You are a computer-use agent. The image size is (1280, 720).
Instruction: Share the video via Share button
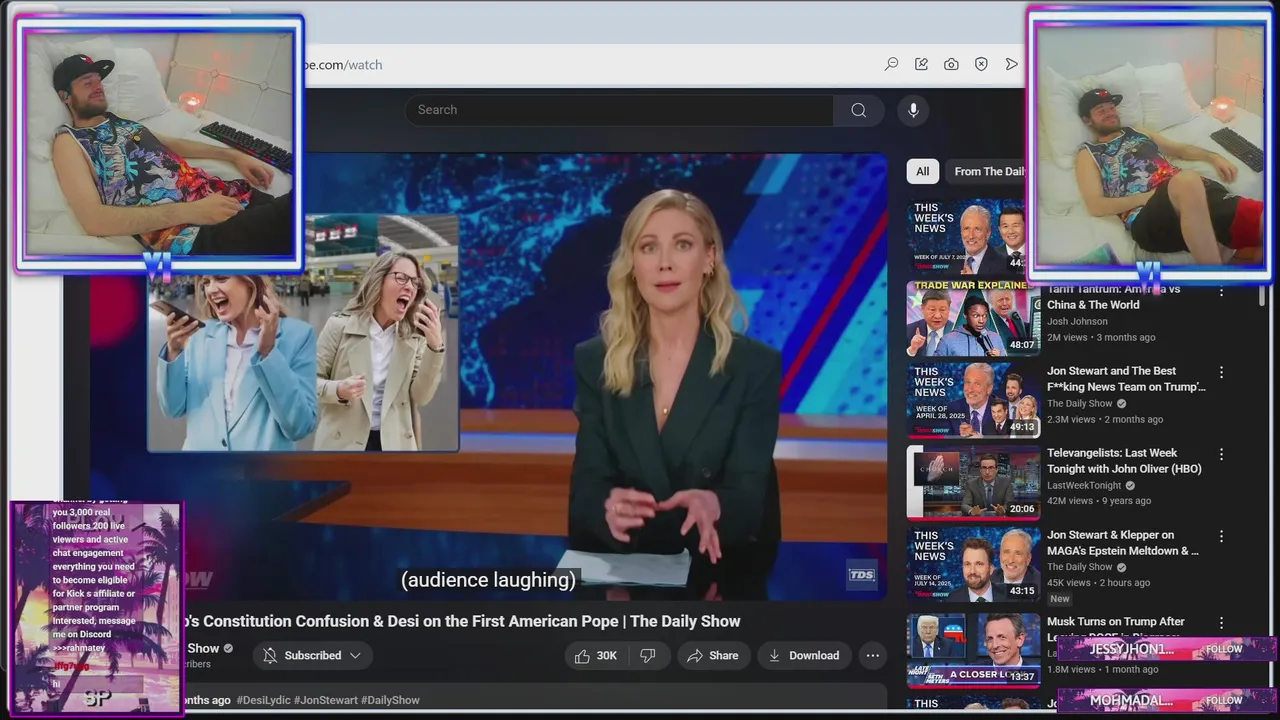click(x=713, y=656)
